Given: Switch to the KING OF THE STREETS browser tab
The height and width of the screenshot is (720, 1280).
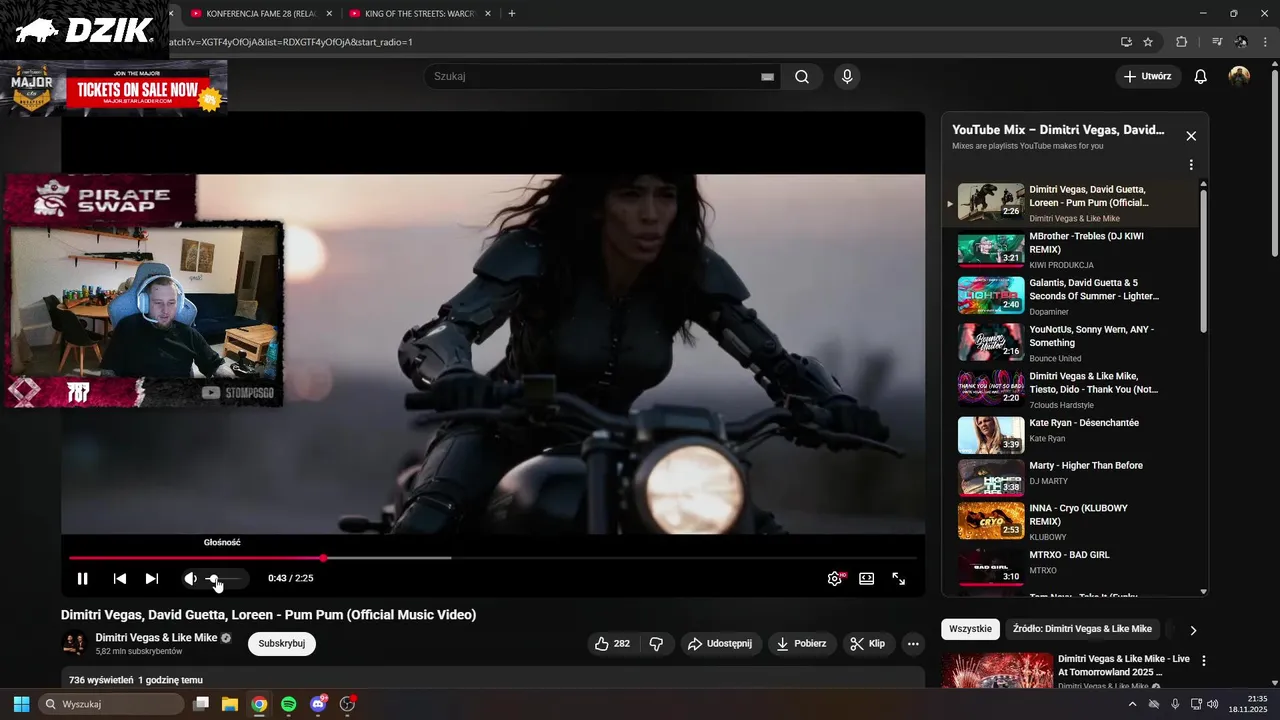Looking at the screenshot, I should (422, 14).
